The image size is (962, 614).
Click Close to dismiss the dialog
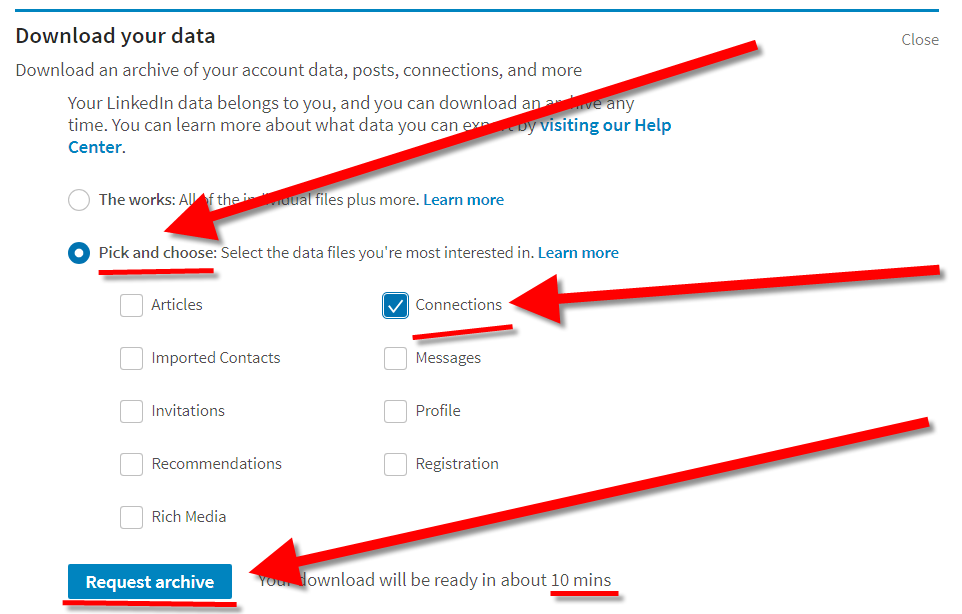919,40
